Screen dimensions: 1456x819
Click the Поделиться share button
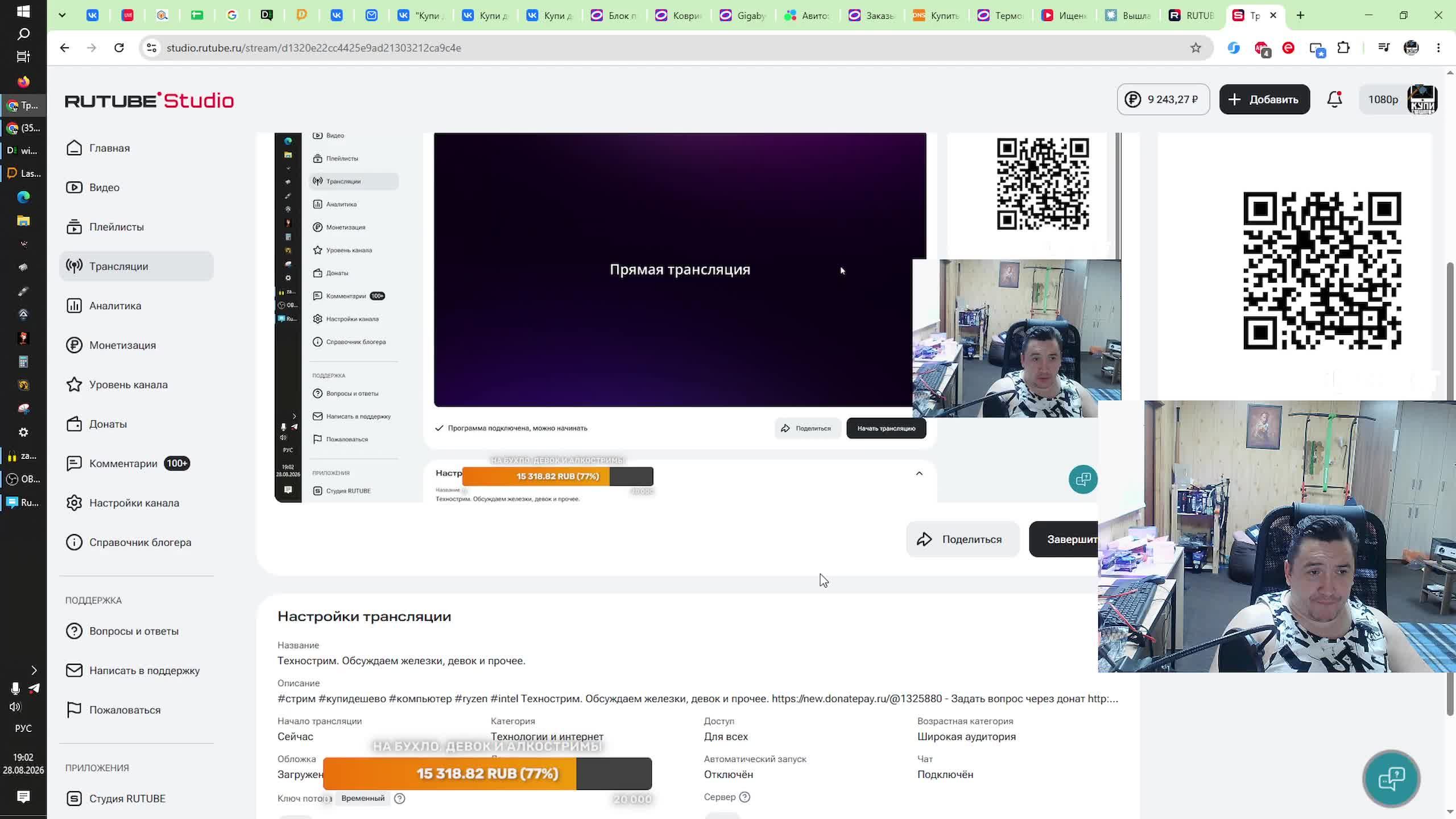tap(962, 539)
